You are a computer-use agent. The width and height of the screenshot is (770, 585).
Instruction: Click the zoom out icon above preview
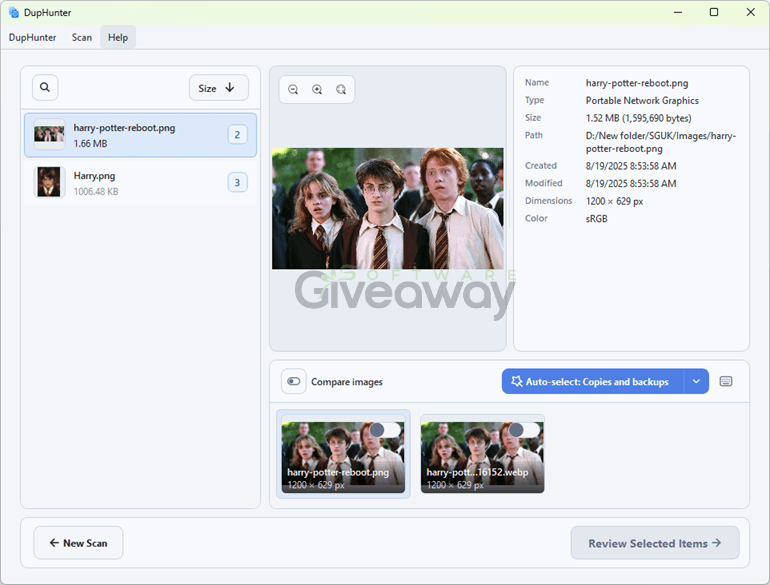click(x=293, y=89)
